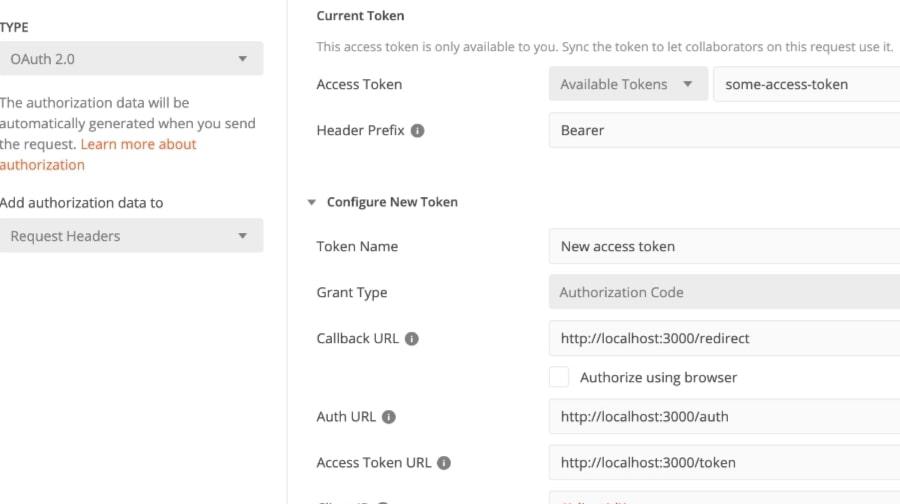Image resolution: width=900 pixels, height=504 pixels.
Task: Click info icon beside Access Token URL
Action: pyautogui.click(x=444, y=463)
